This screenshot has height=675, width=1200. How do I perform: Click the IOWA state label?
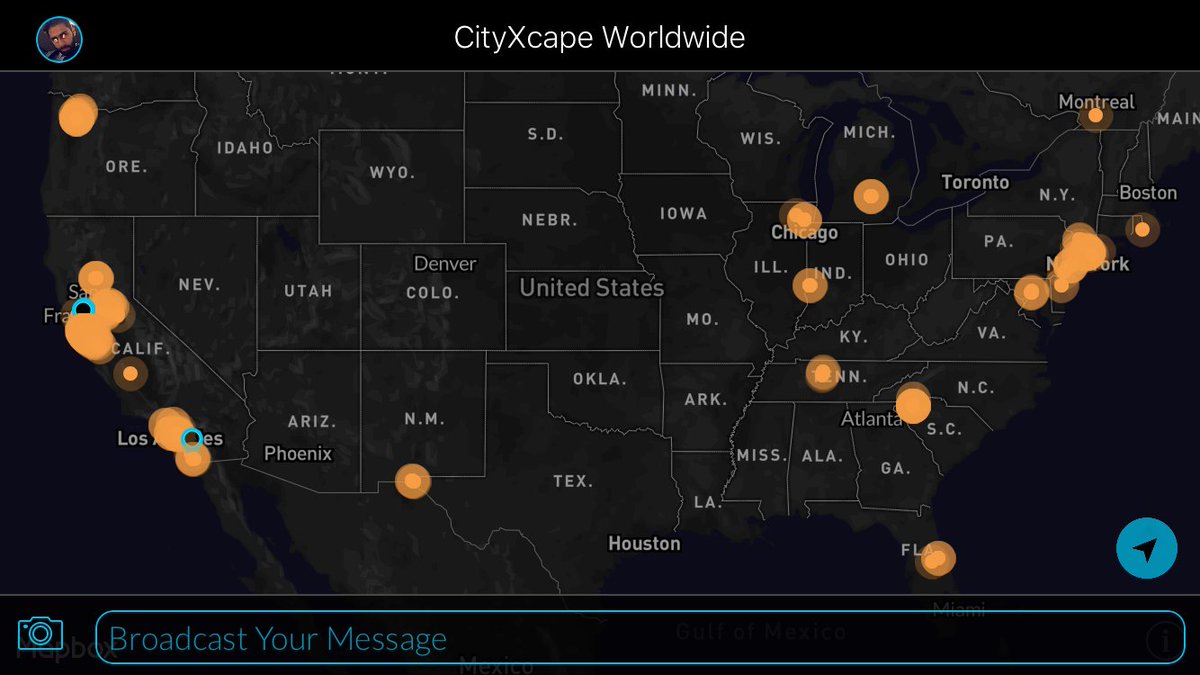[x=683, y=214]
